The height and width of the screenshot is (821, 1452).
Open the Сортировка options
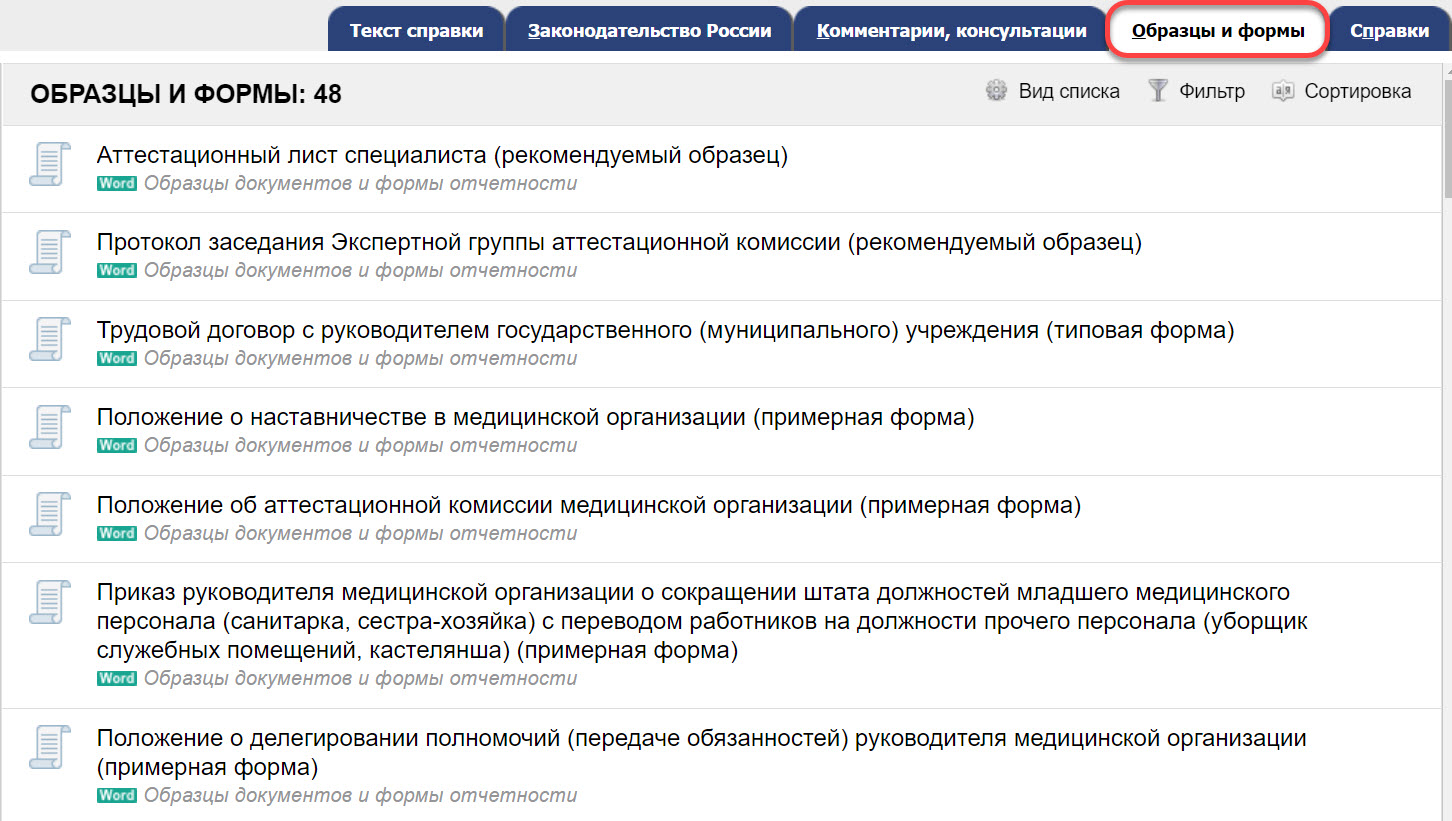pyautogui.click(x=1342, y=91)
